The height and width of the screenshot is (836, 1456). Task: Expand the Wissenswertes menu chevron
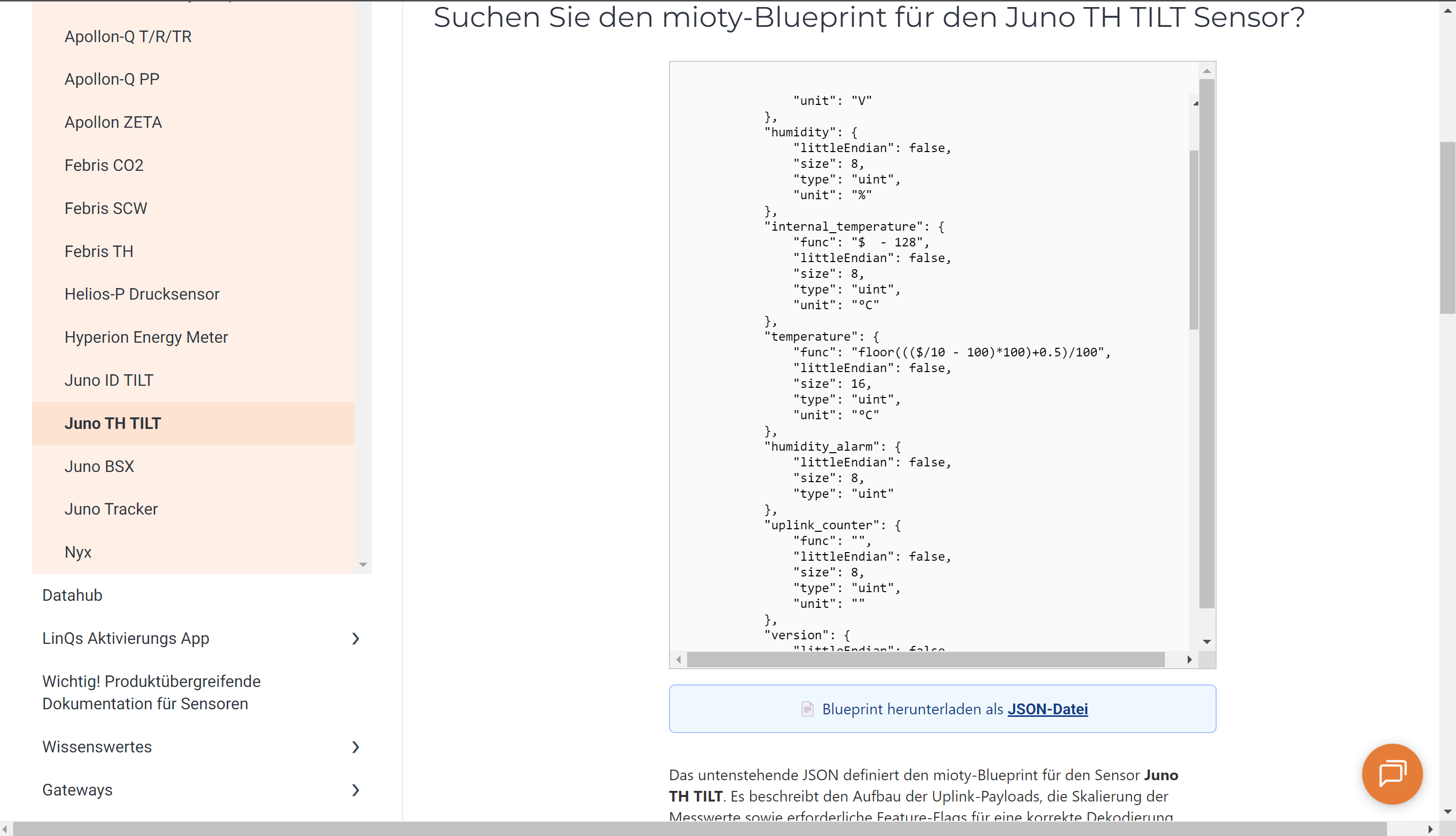(x=356, y=747)
